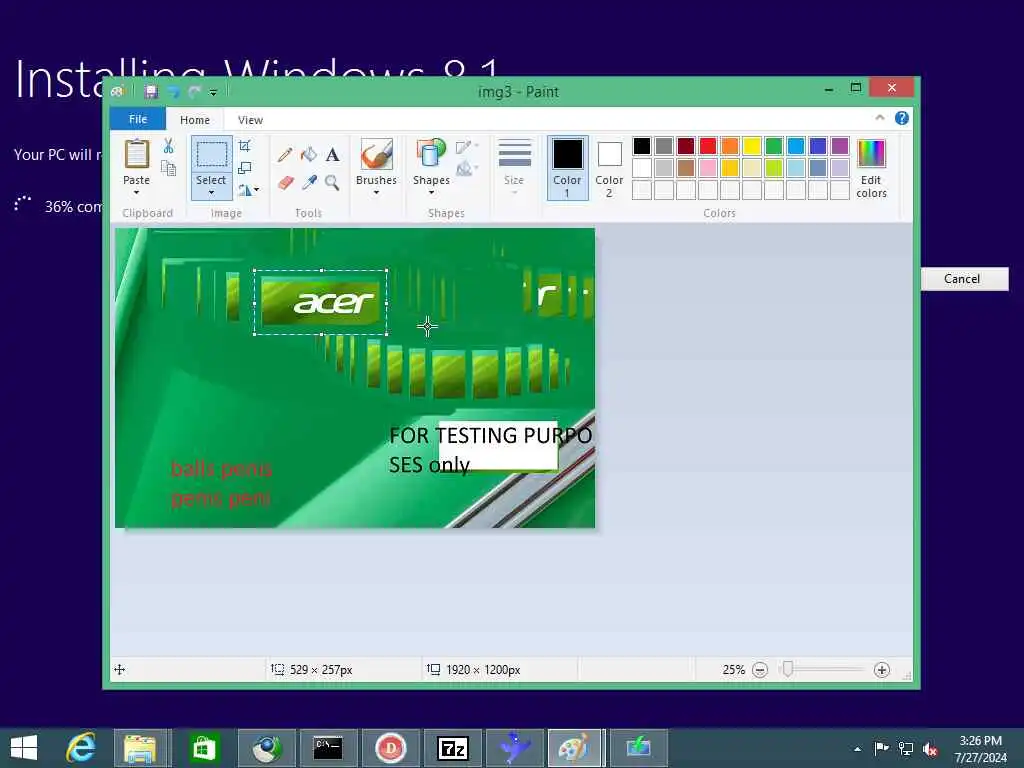Open Customize Quick Access Toolbar dropdown
1024x768 pixels.
point(213,92)
